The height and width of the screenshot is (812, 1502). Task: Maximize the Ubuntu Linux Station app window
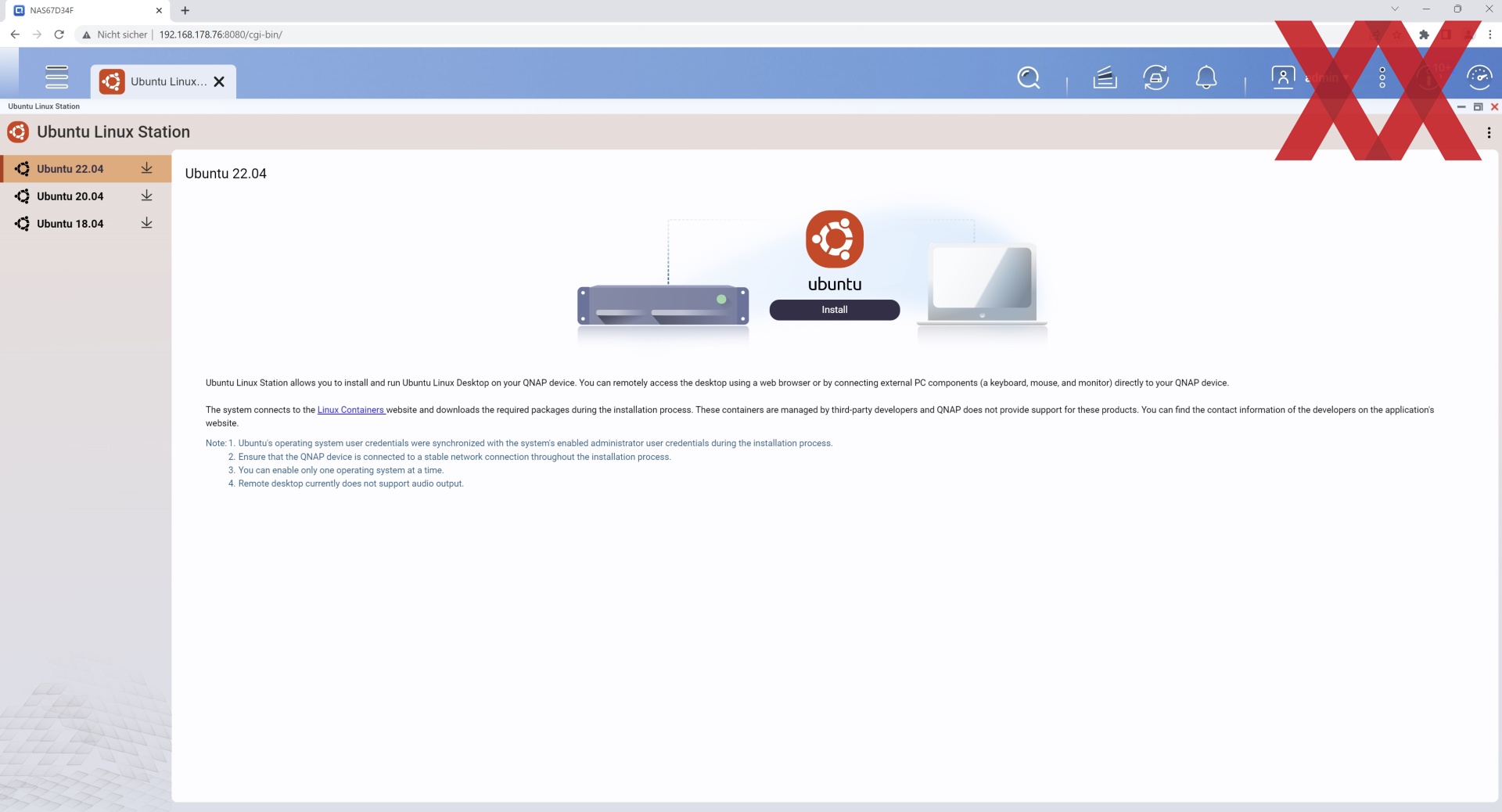click(1478, 106)
